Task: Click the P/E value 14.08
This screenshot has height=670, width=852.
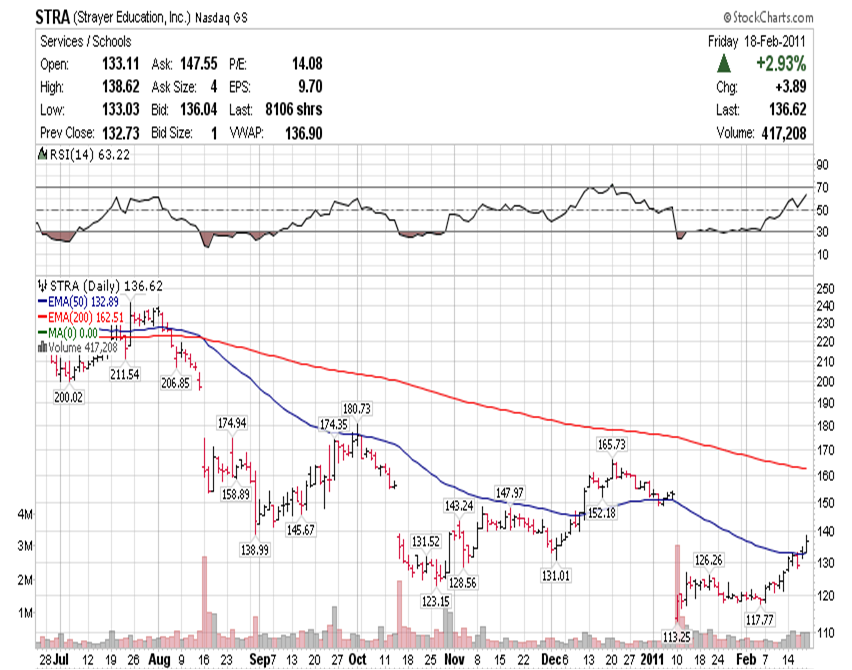Action: (307, 64)
